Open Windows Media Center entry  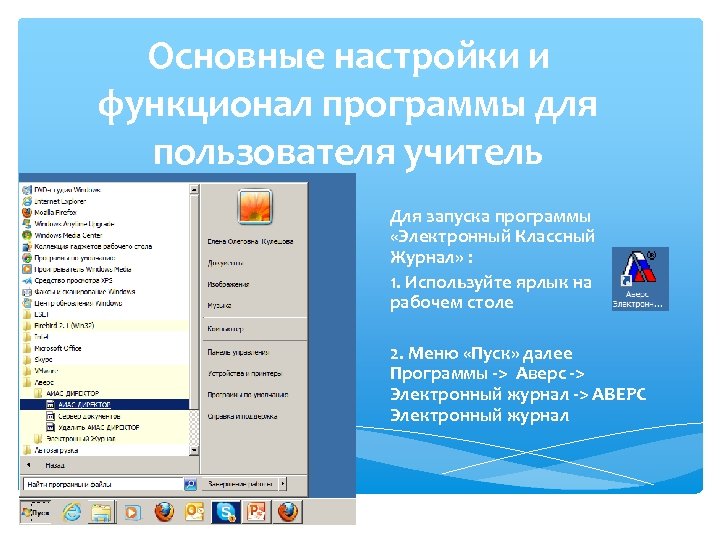pyautogui.click(x=62, y=235)
